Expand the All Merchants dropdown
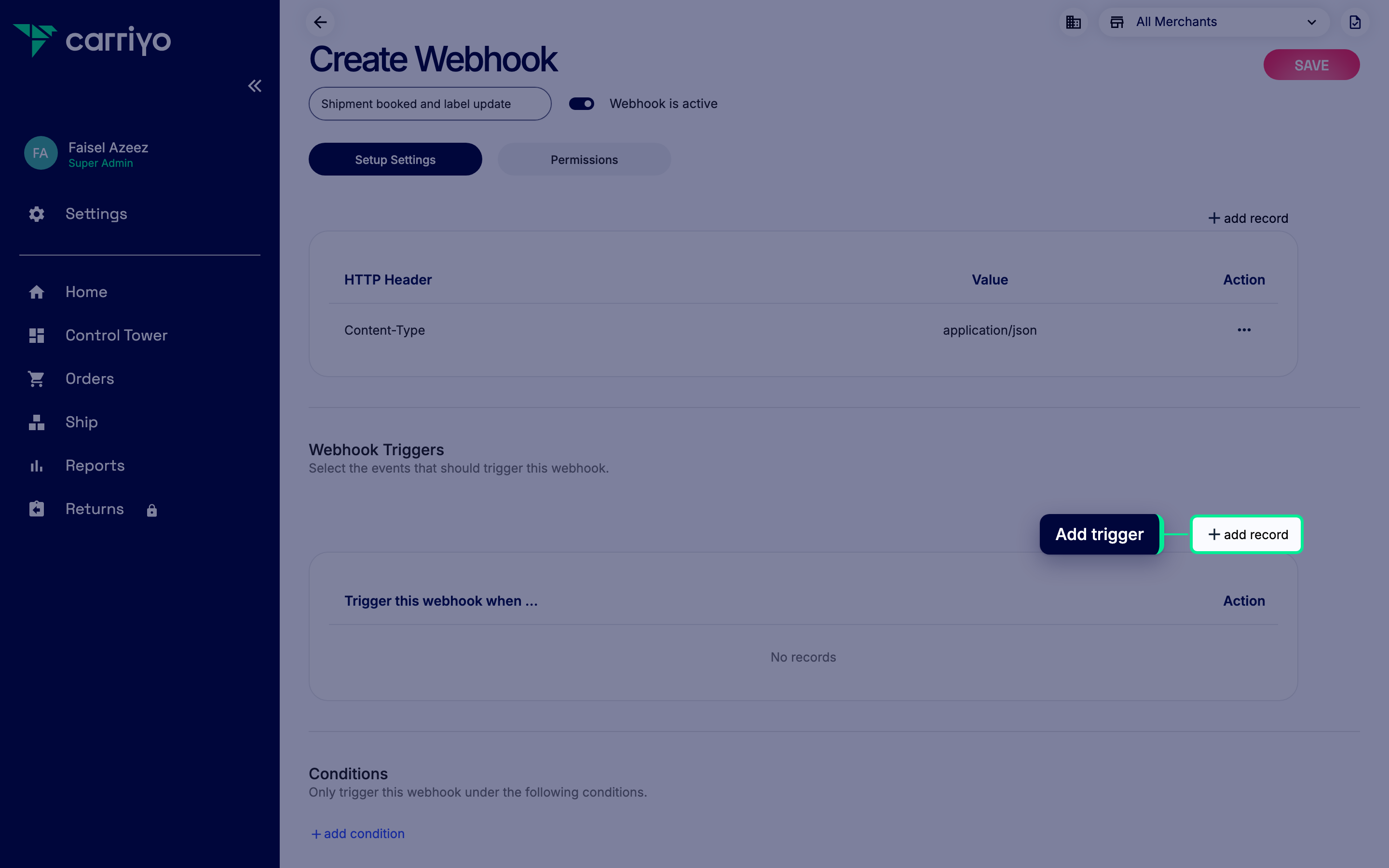The height and width of the screenshot is (868, 1389). click(x=1213, y=22)
